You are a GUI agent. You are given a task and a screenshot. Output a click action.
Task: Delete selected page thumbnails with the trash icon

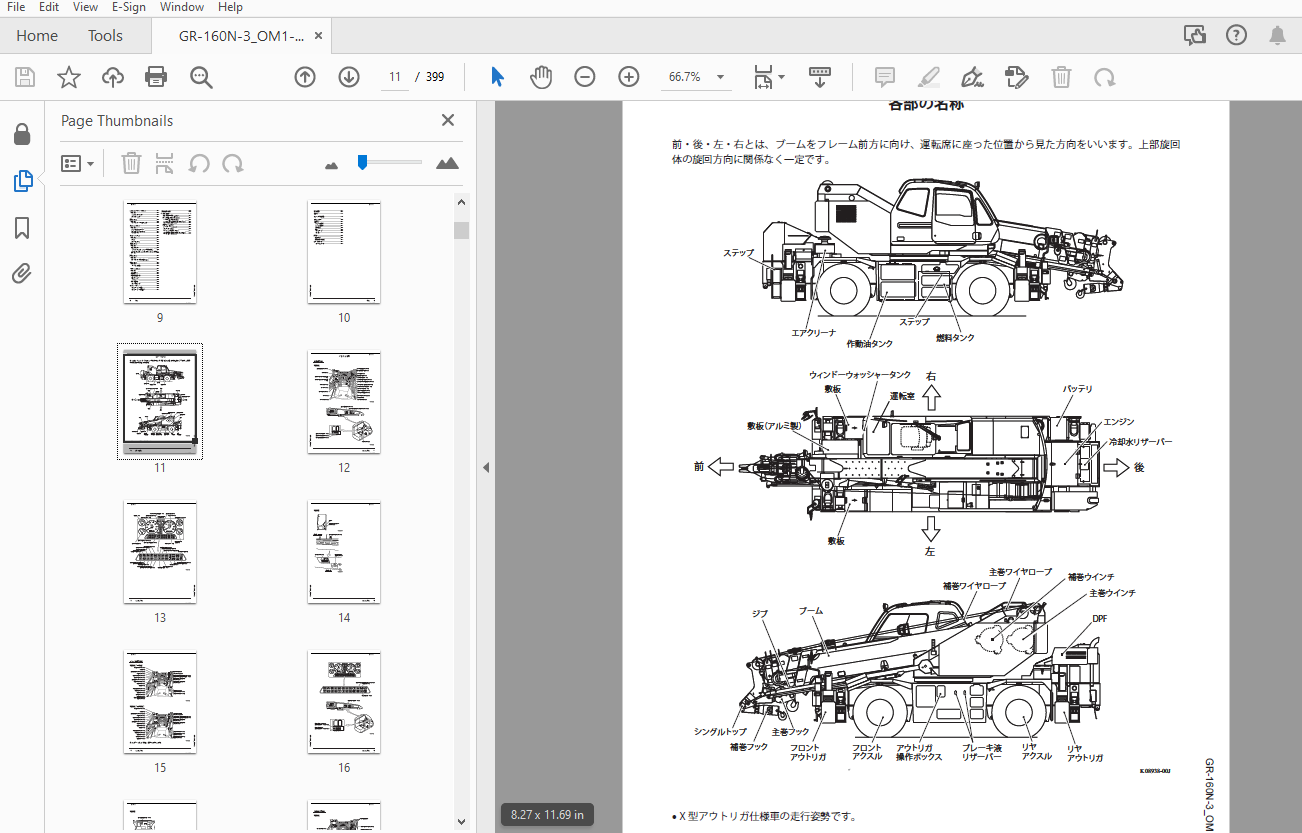pyautogui.click(x=131, y=163)
